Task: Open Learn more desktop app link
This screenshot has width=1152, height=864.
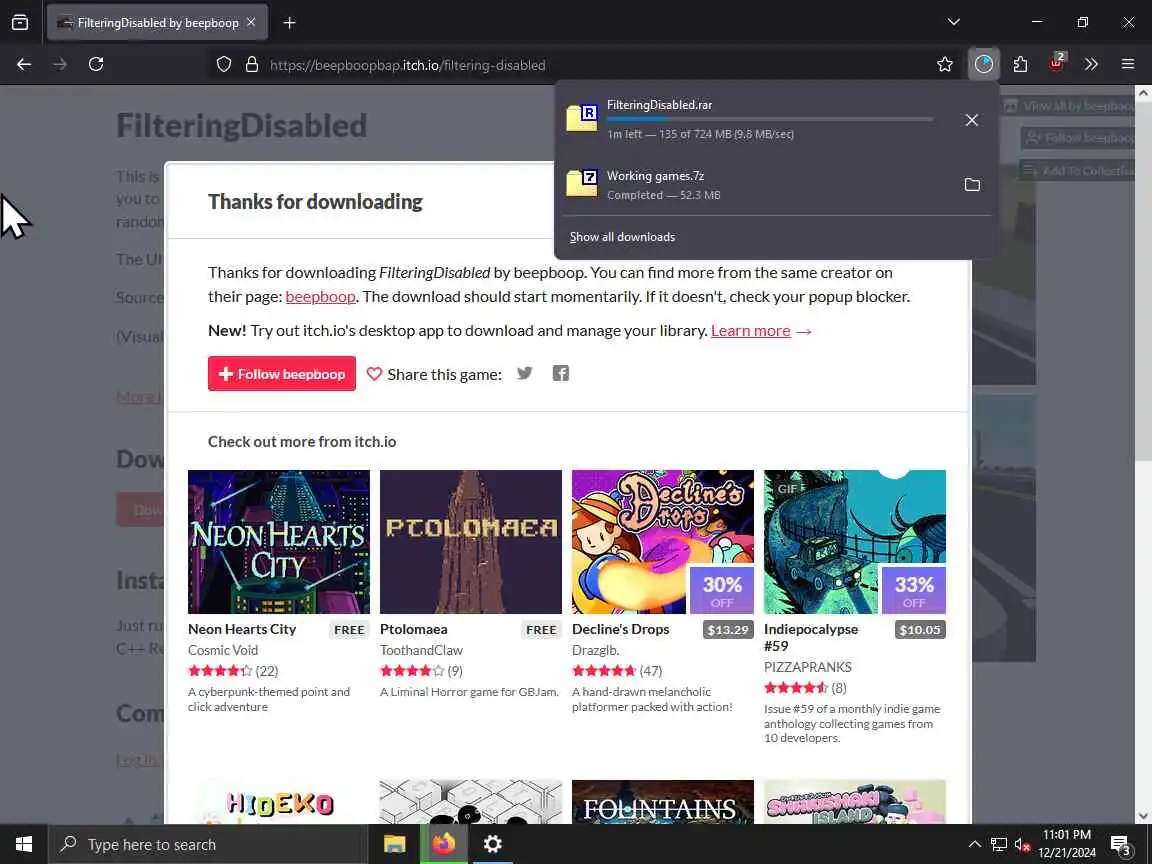Action: click(x=750, y=331)
